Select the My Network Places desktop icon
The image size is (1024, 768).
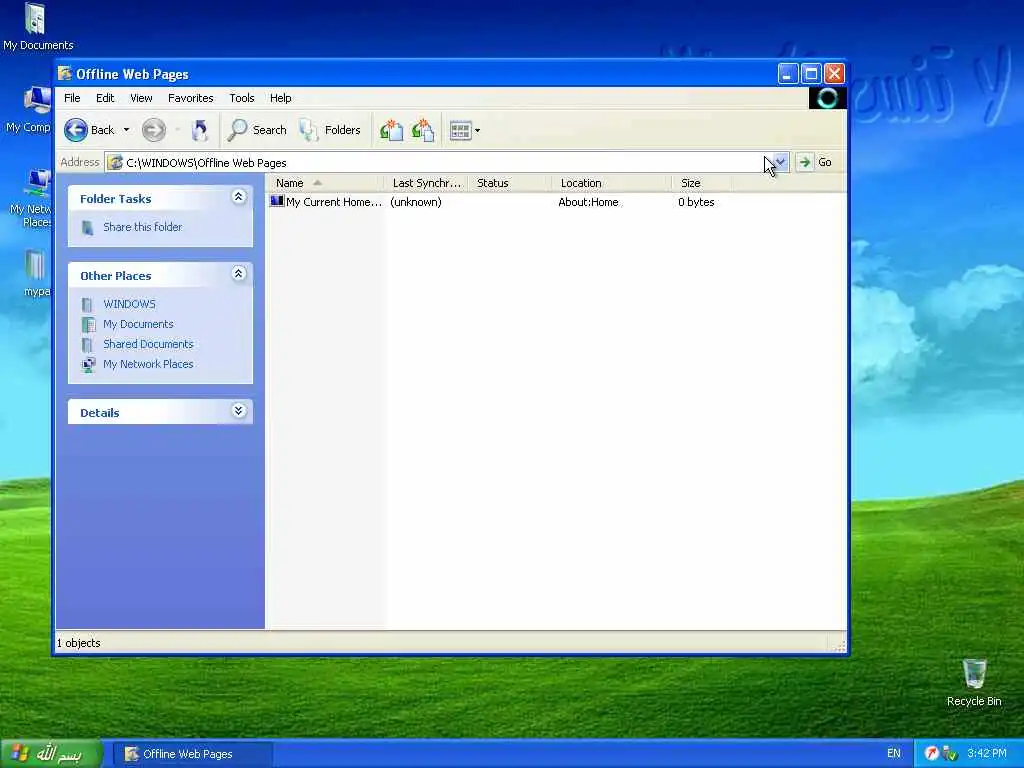point(29,198)
